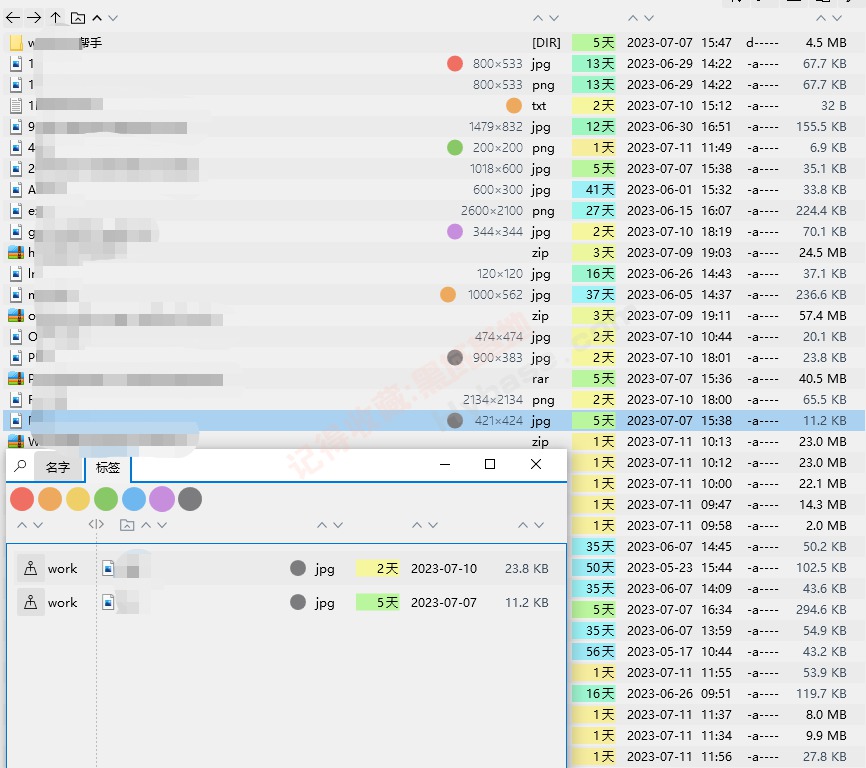Select the purple tag color swatch

click(162, 499)
